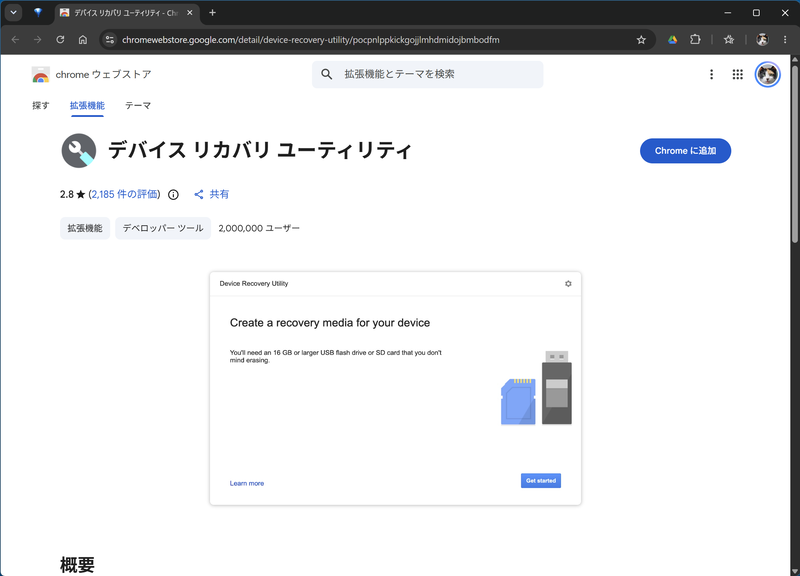The height and width of the screenshot is (576, 800).
Task: Click the page vertical scrollbar thumb
Action: click(794, 153)
